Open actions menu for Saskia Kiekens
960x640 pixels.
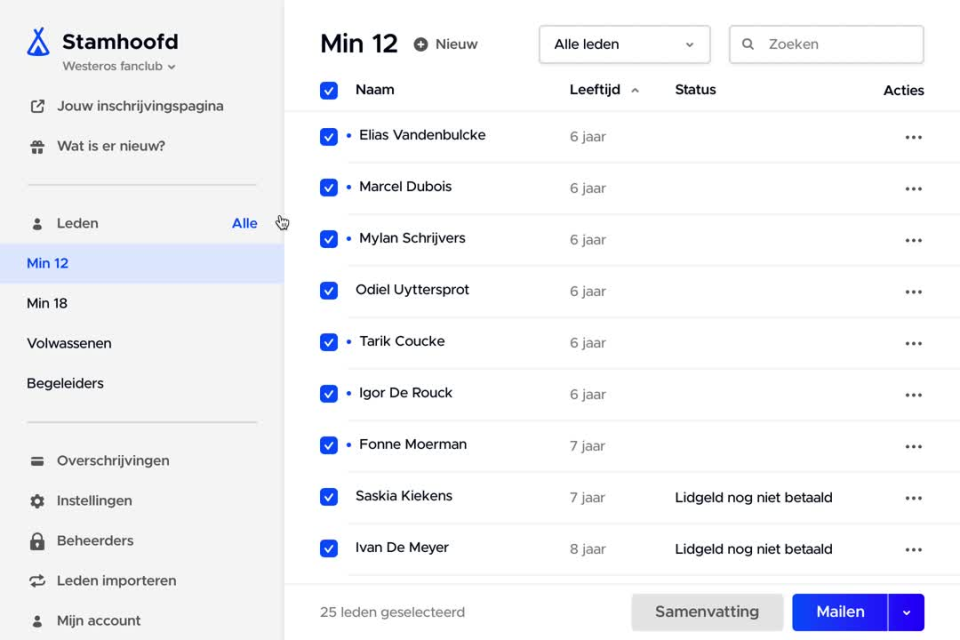point(913,498)
